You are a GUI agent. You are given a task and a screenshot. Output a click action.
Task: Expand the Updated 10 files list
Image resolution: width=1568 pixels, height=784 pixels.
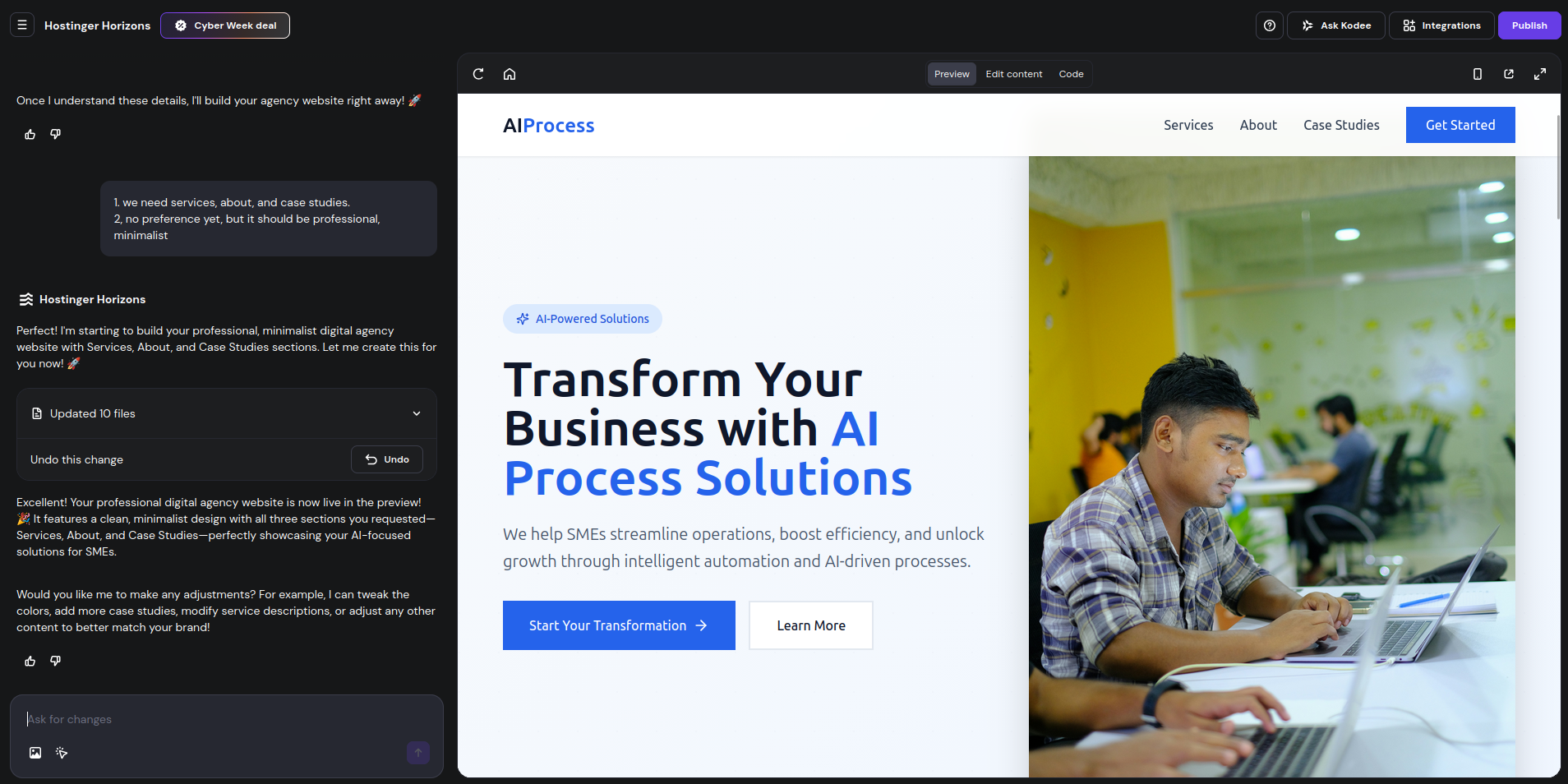click(x=417, y=413)
